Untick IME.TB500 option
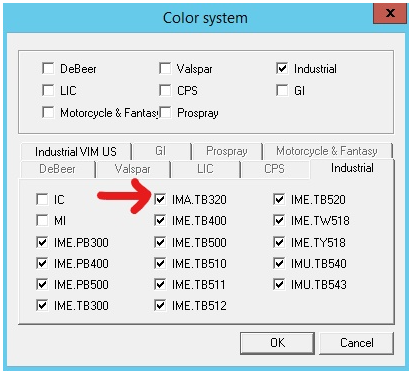This screenshot has width=412, height=374. pos(160,242)
